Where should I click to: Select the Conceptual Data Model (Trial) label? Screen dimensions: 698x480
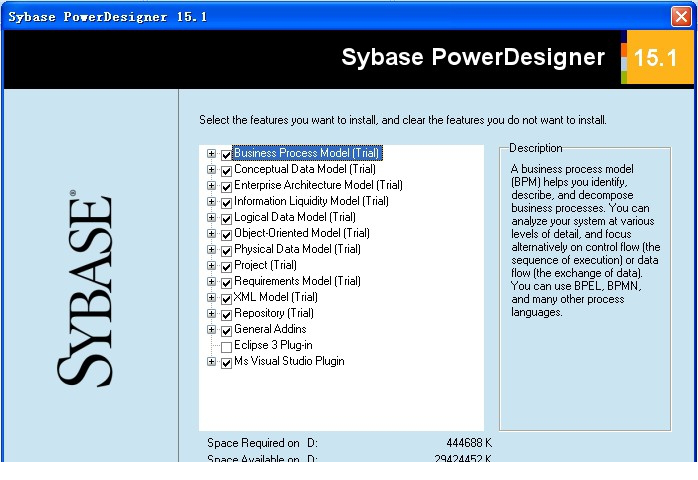pyautogui.click(x=305, y=169)
